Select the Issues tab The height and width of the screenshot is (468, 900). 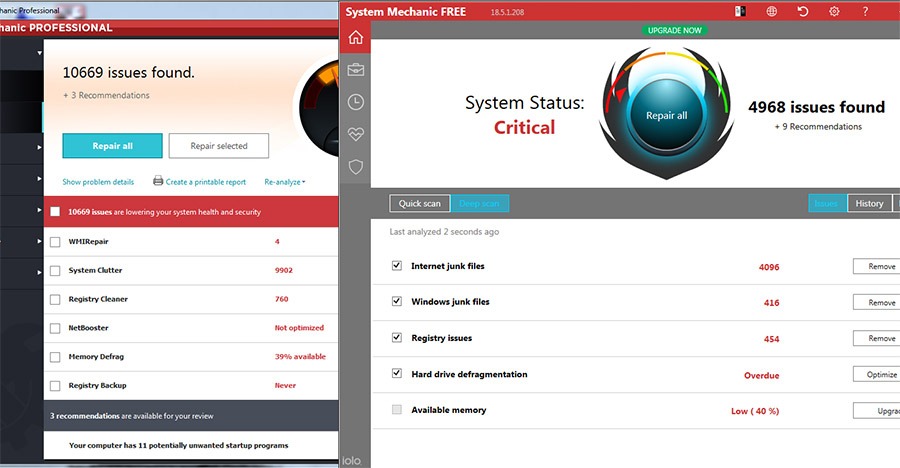[826, 203]
